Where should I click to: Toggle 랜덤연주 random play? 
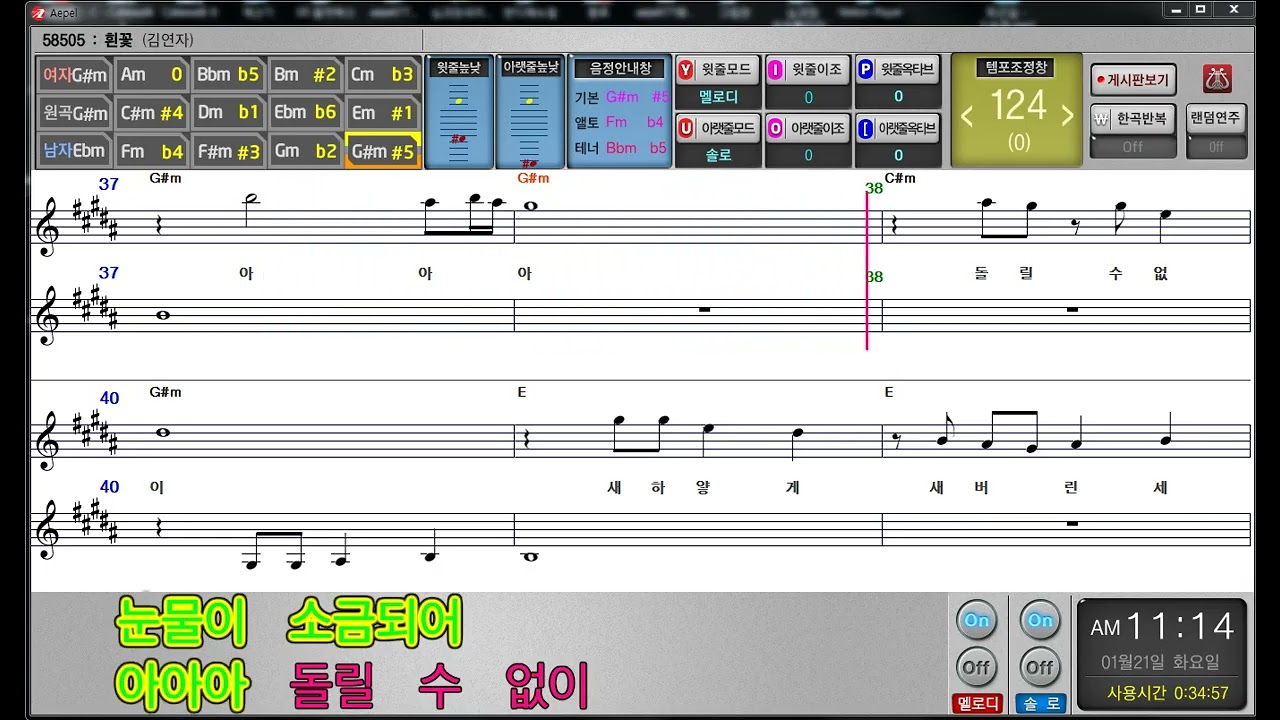[1216, 118]
